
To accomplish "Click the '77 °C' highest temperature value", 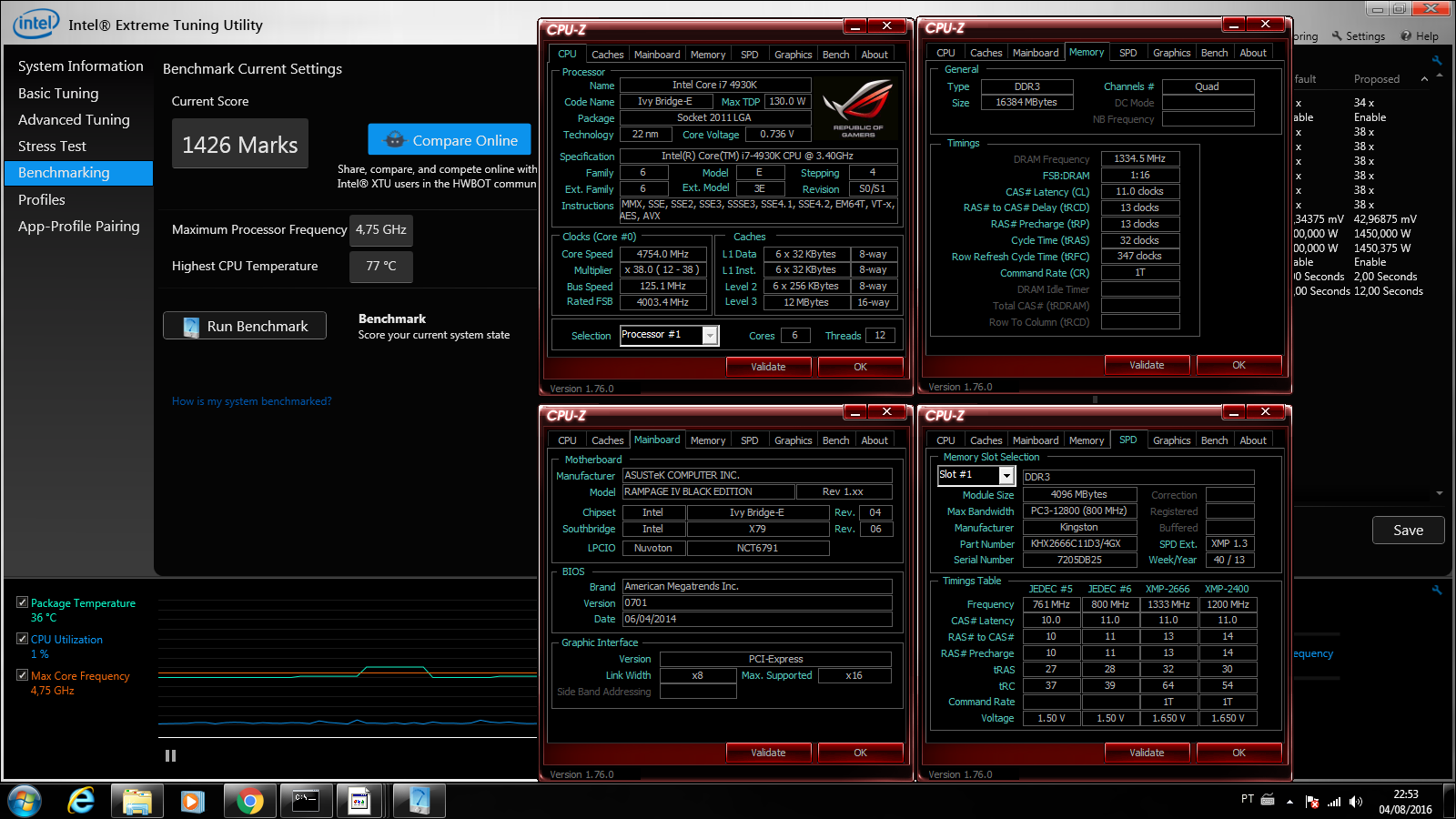I will click(381, 267).
